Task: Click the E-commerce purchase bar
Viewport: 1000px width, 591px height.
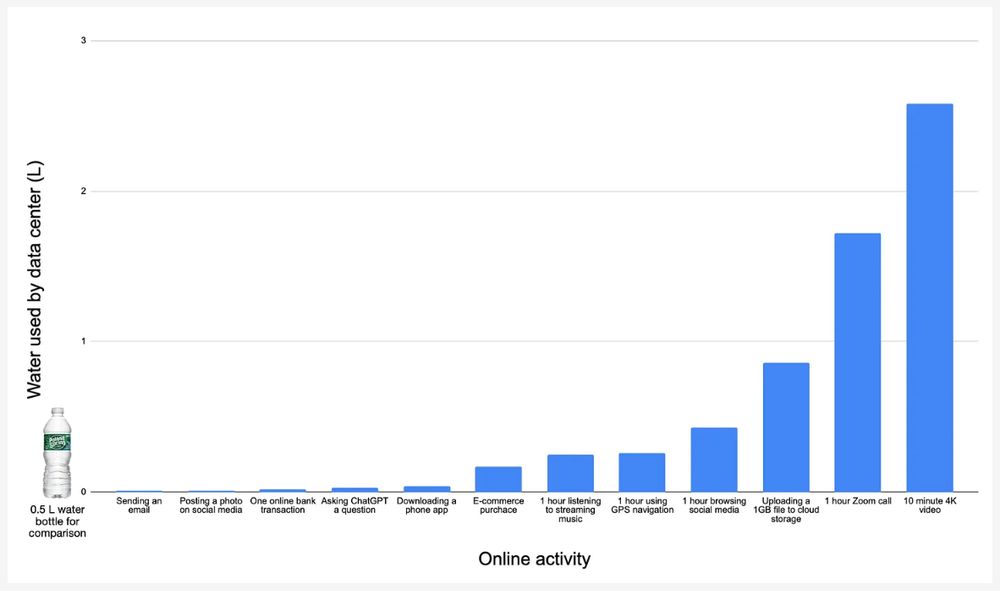Action: tap(498, 479)
